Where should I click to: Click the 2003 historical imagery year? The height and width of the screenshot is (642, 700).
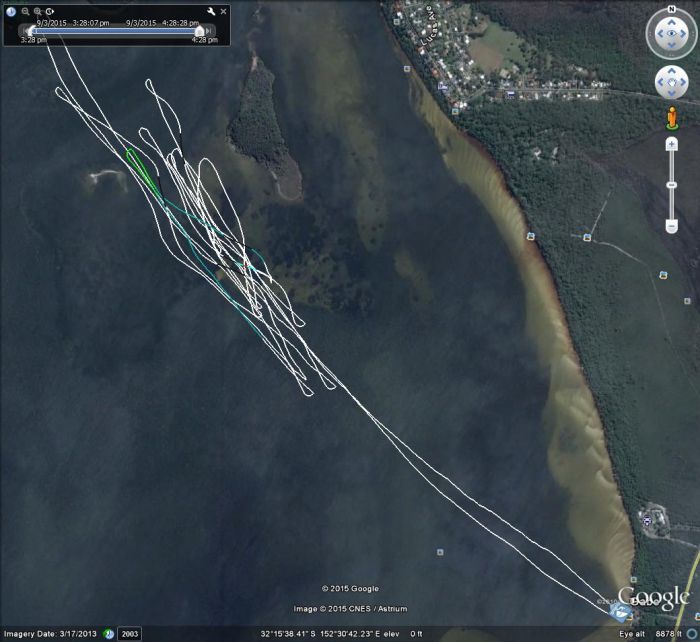point(130,634)
